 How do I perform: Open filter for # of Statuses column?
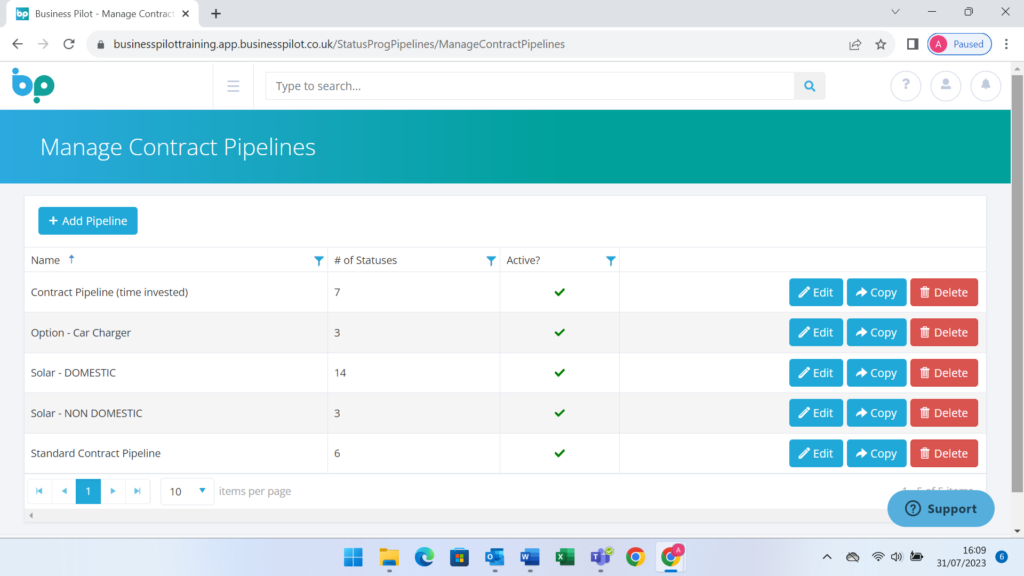(x=490, y=261)
